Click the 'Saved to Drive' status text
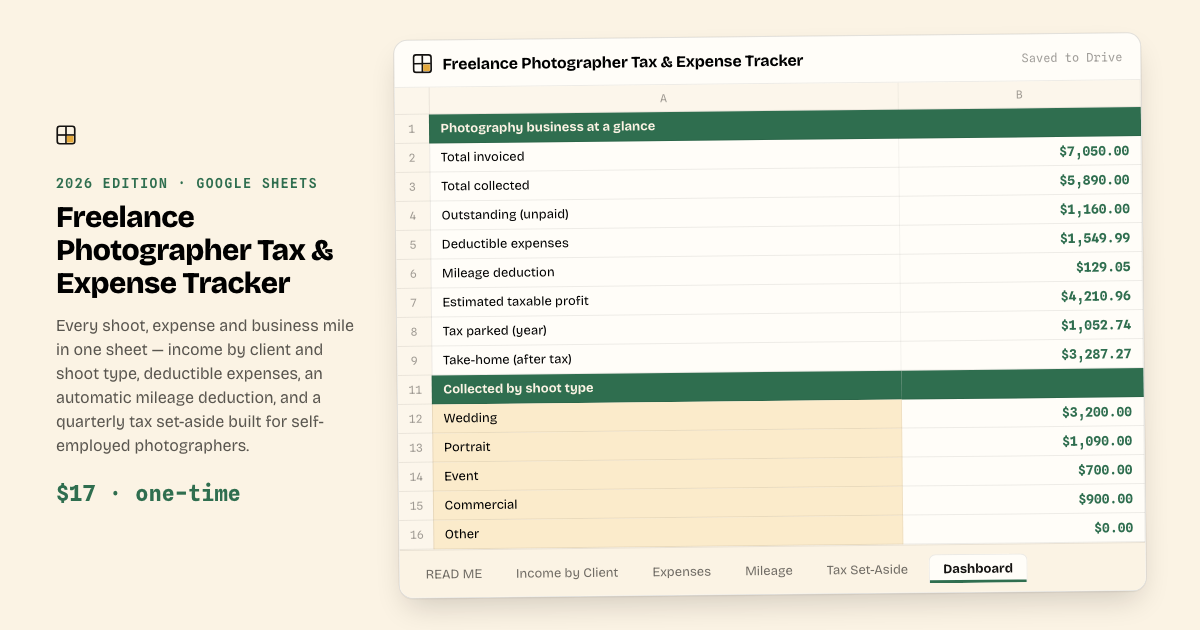This screenshot has height=630, width=1200. (x=1071, y=58)
